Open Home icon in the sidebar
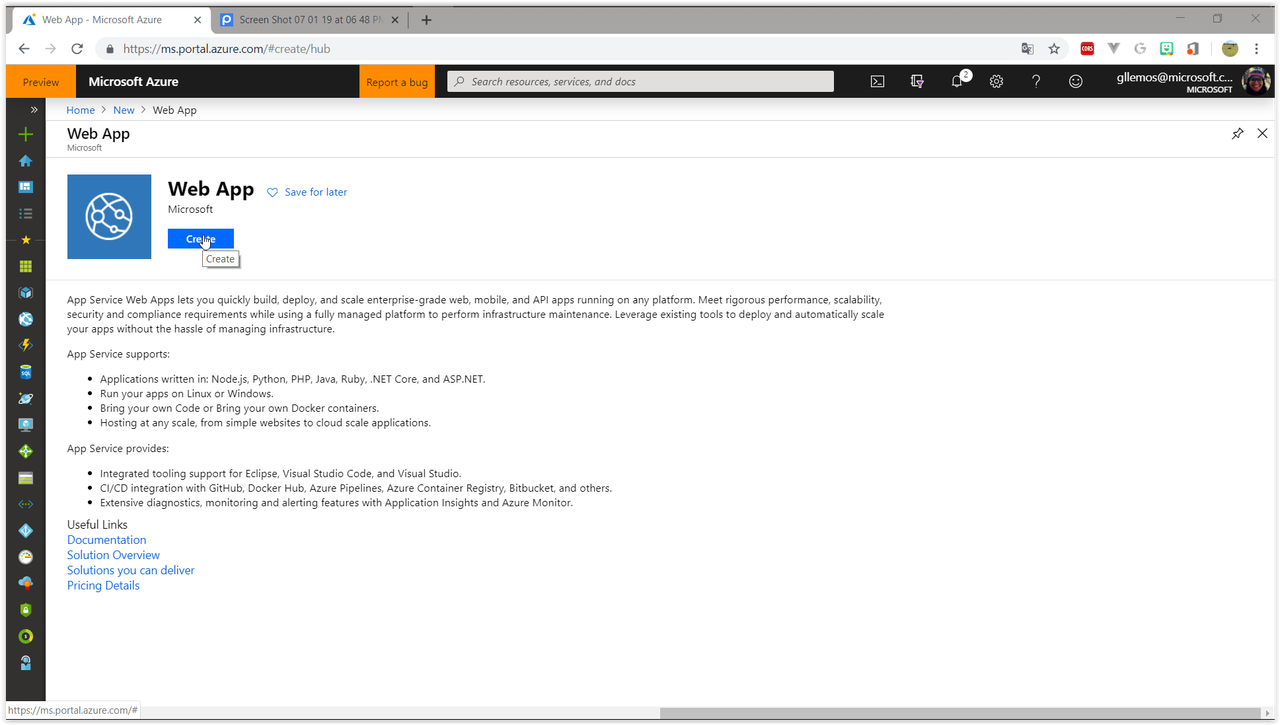 26,161
